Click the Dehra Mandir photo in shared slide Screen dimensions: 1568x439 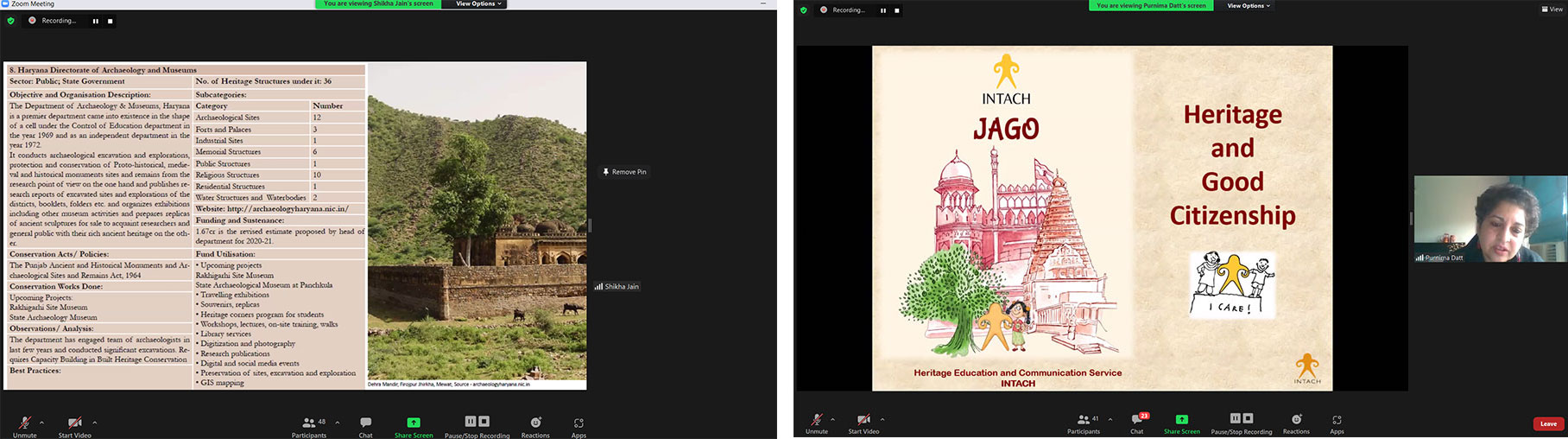477,221
